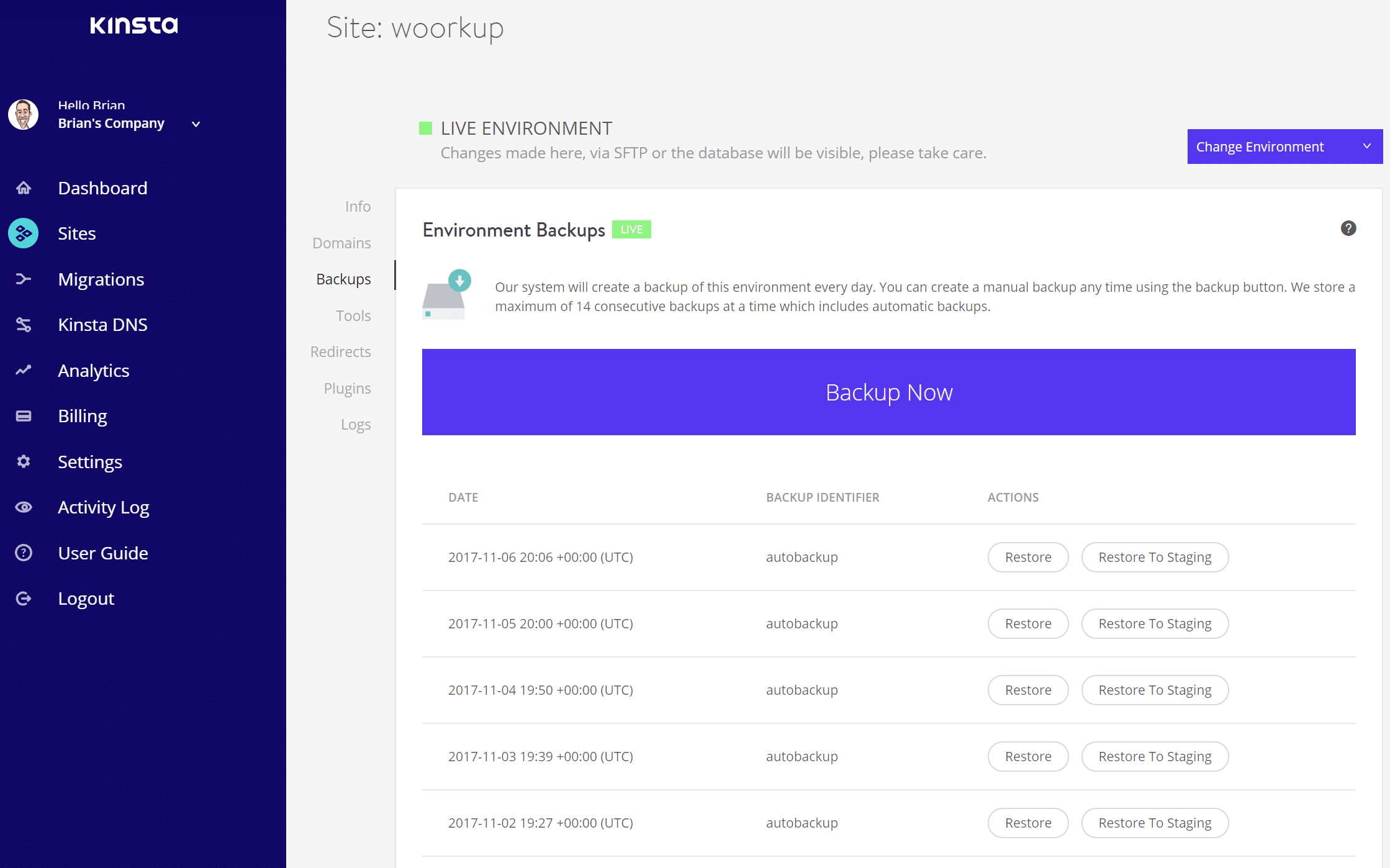Viewport: 1390px width, 868px height.
Task: Click the date 2017-11-04 19:50 +00:00 (UTC)
Action: (x=541, y=690)
